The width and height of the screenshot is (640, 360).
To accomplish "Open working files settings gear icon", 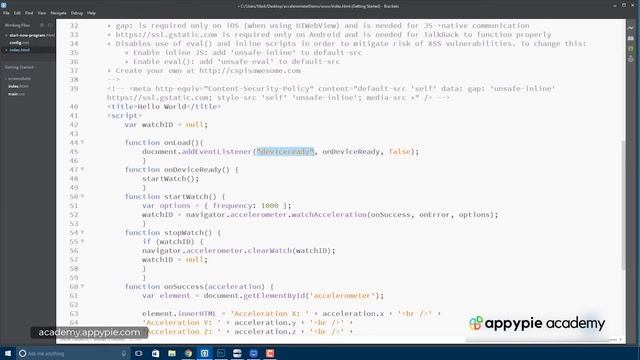I will click(42, 25).
